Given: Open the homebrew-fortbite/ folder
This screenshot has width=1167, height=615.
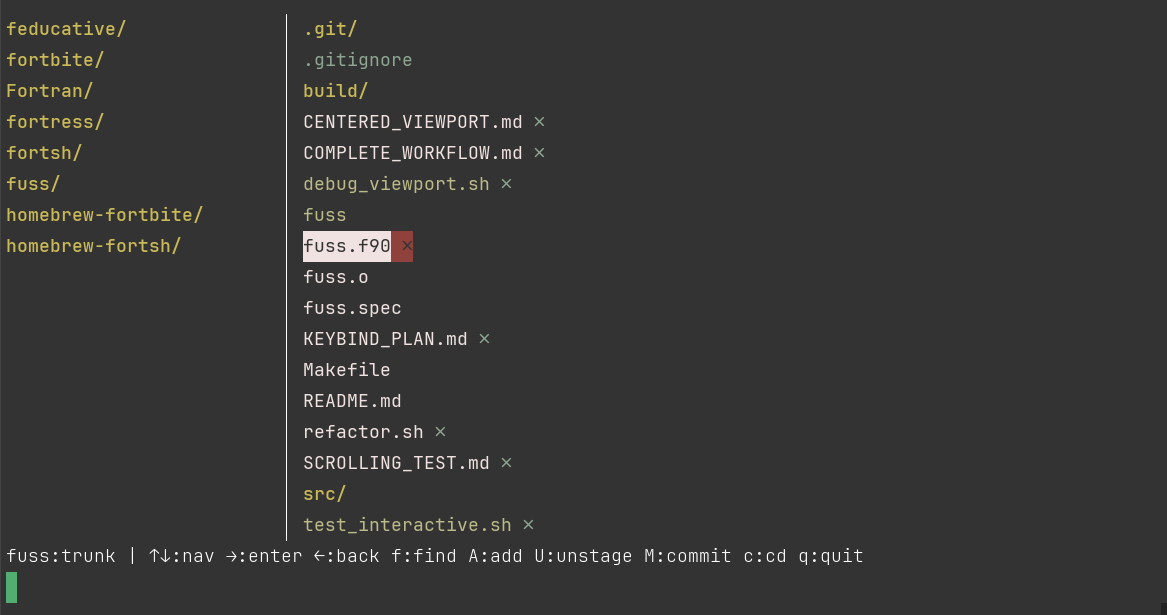Looking at the screenshot, I should coord(104,215).
